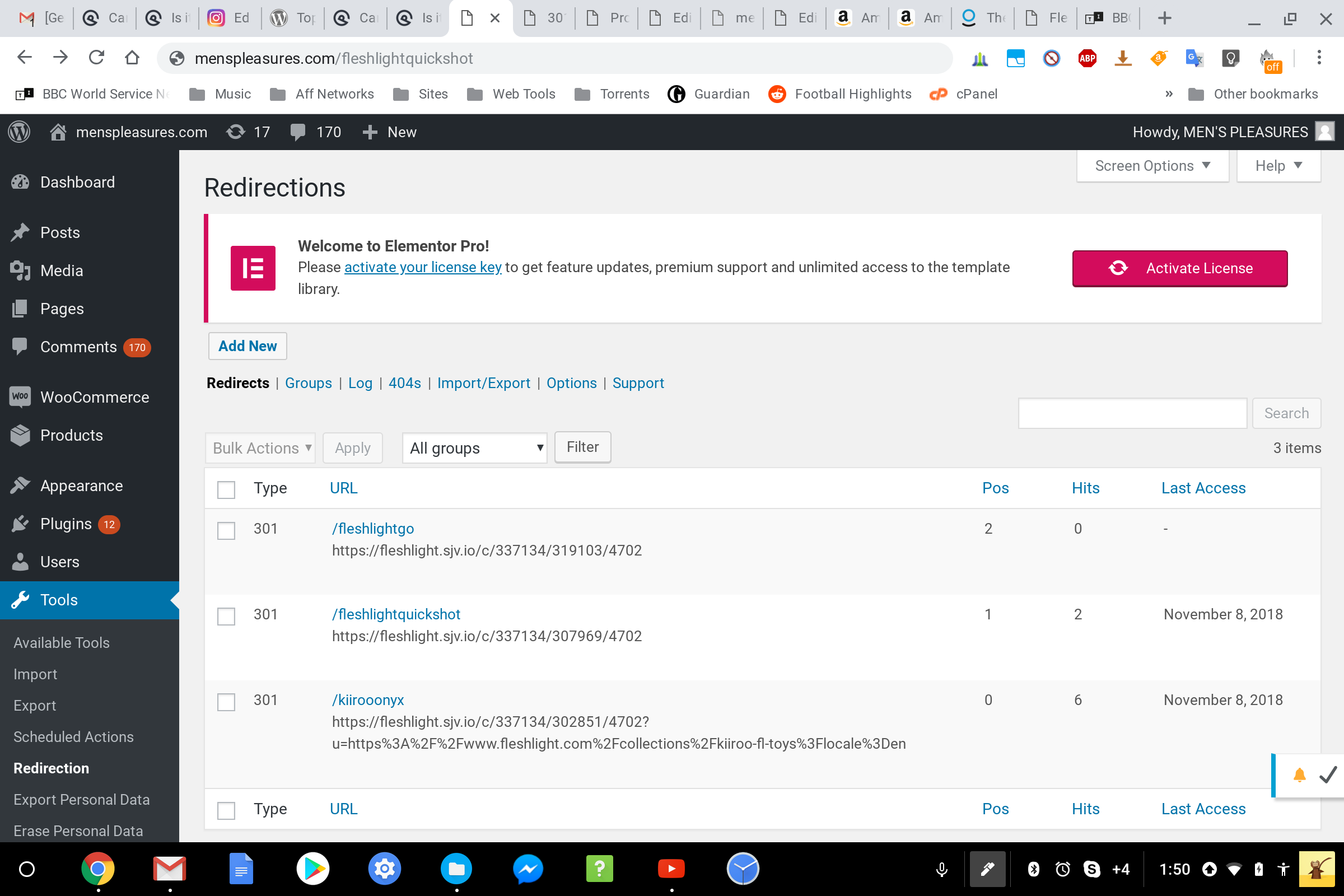Screen dimensions: 1344x896
Task: Go back with the browser back arrow
Action: [25, 58]
